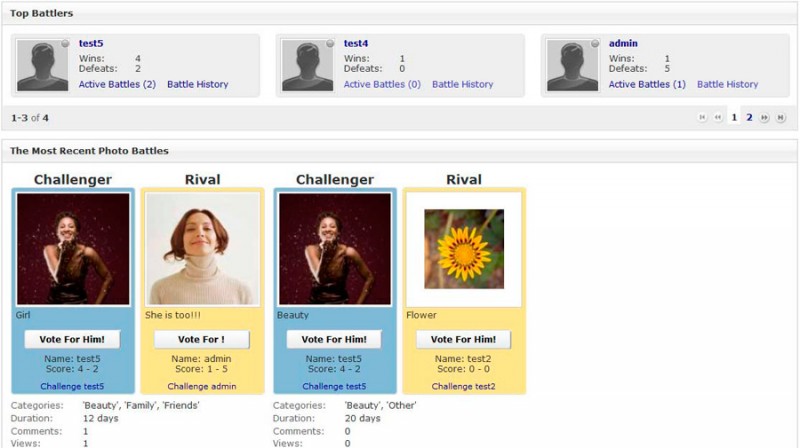The image size is (800, 448).
Task: Click the status dot on test5's avatar
Action: [x=65, y=44]
